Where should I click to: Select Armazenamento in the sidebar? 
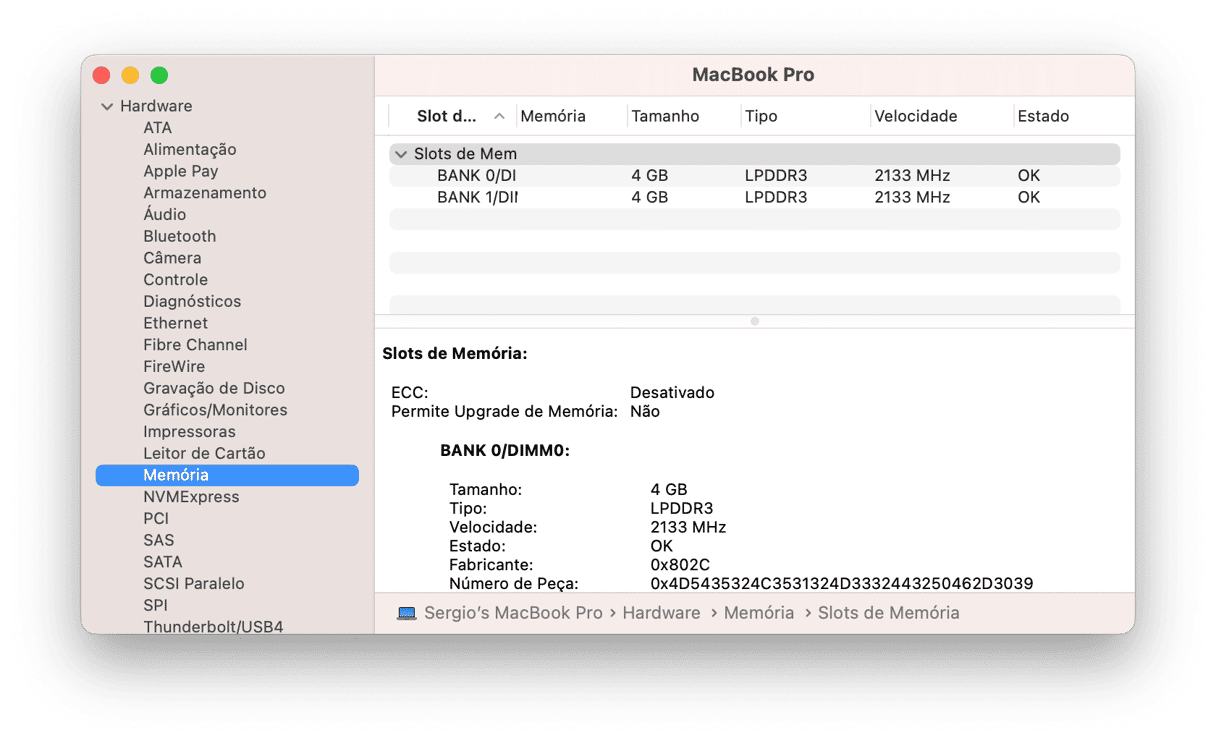coord(205,193)
